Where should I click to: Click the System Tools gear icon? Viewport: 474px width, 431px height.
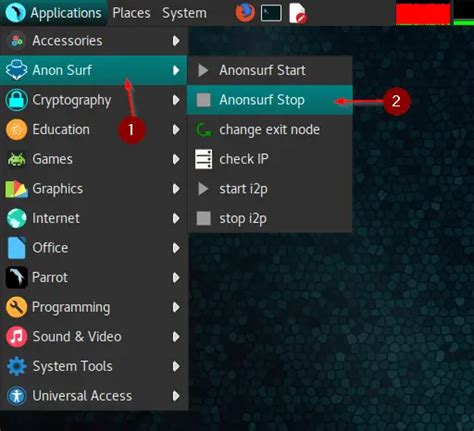coord(16,366)
